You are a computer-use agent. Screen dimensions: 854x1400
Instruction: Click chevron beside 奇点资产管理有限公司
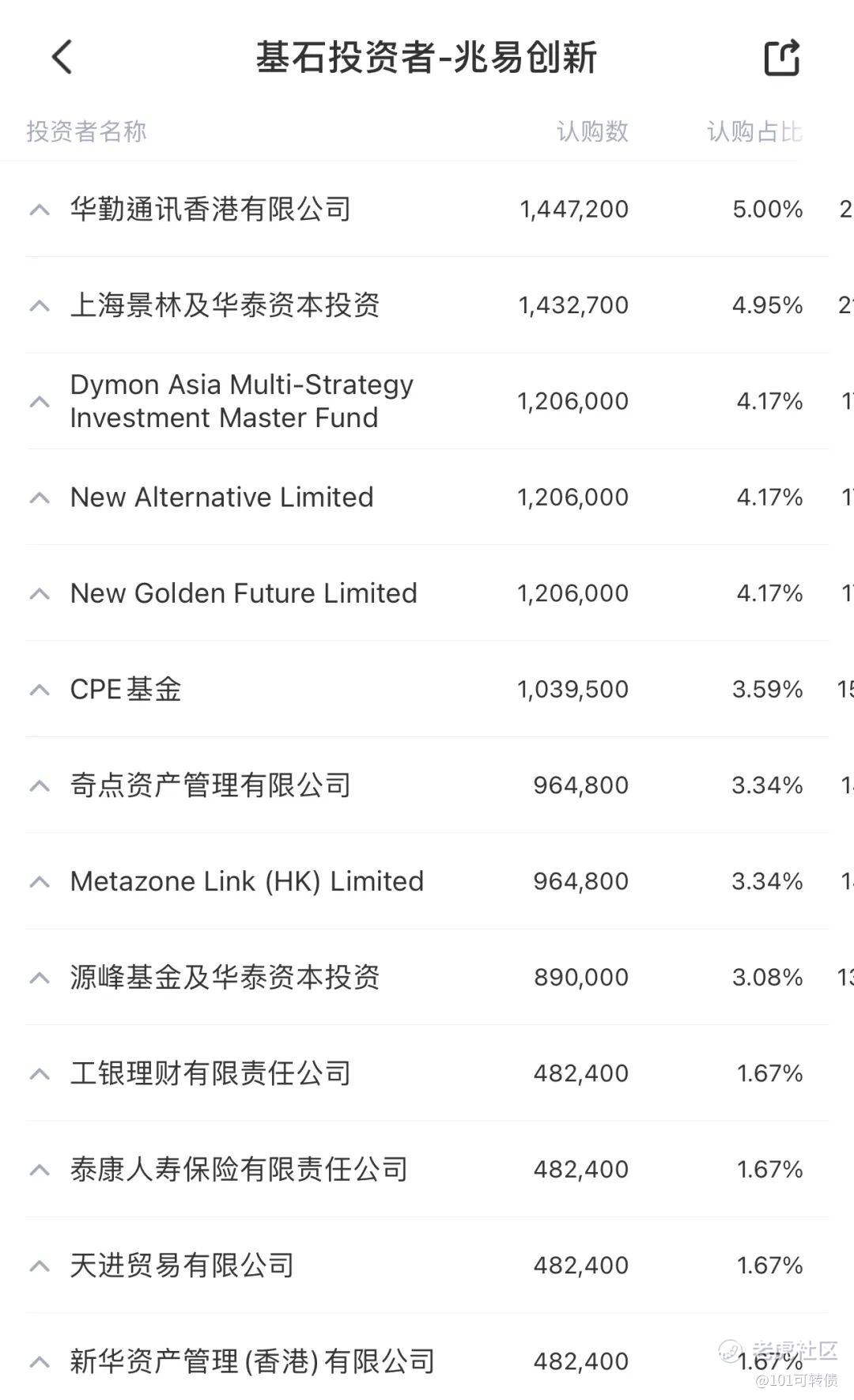[x=40, y=785]
